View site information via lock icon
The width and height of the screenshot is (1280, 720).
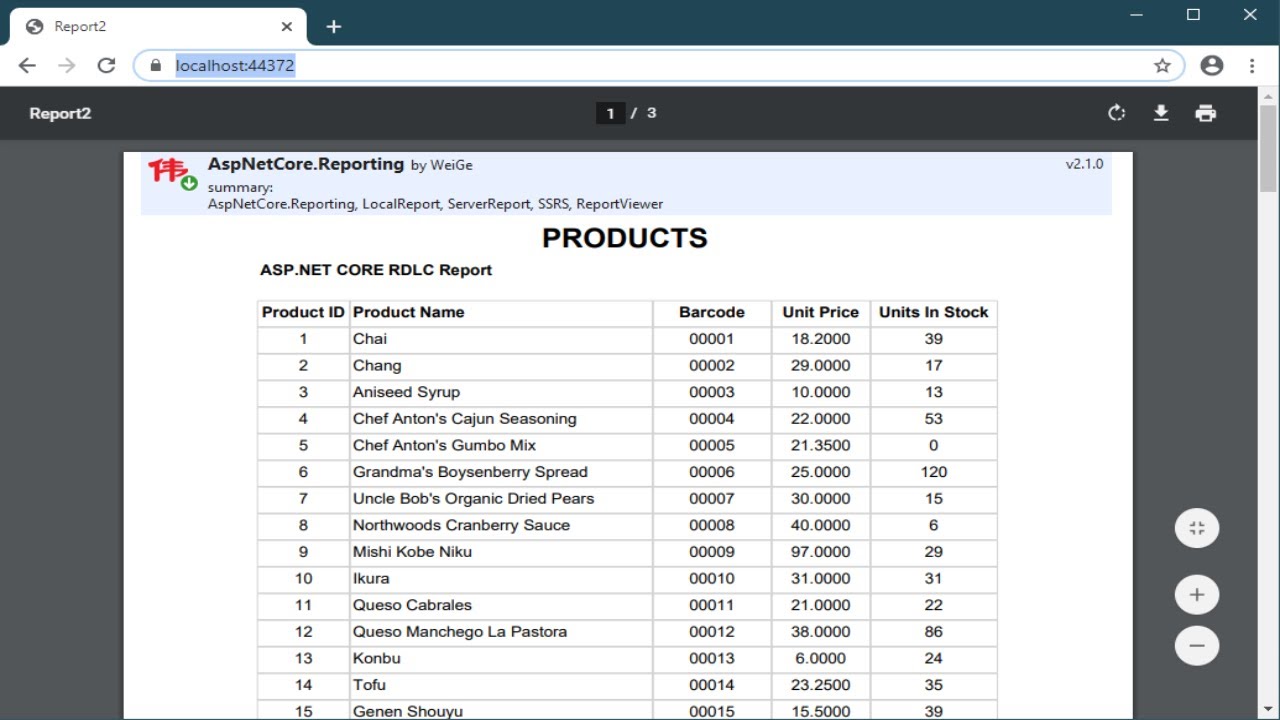pyautogui.click(x=155, y=66)
